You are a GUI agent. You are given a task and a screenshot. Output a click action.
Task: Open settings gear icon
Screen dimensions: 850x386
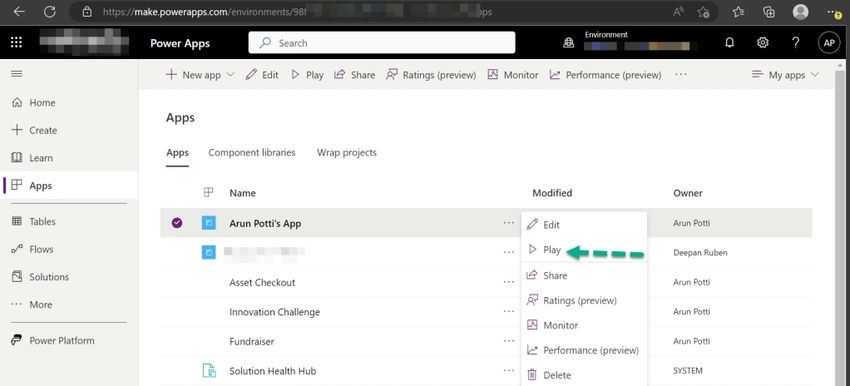click(x=763, y=43)
